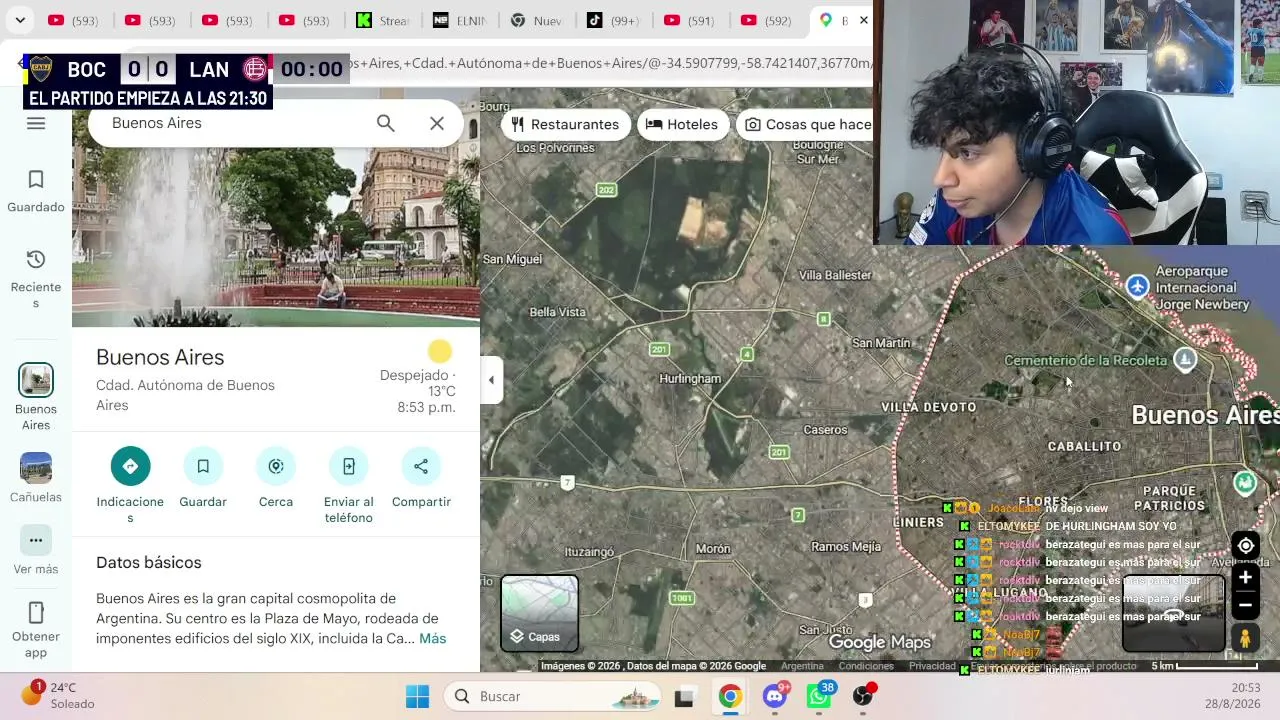Expand the description with the Más link
This screenshot has height=720, width=1280.
433,638
